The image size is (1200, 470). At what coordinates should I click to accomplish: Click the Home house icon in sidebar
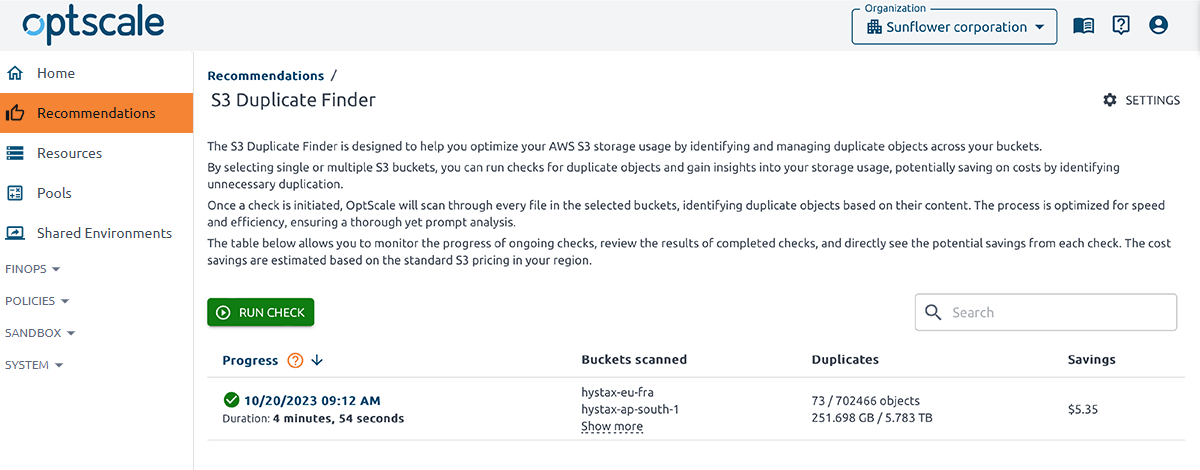pyautogui.click(x=15, y=73)
